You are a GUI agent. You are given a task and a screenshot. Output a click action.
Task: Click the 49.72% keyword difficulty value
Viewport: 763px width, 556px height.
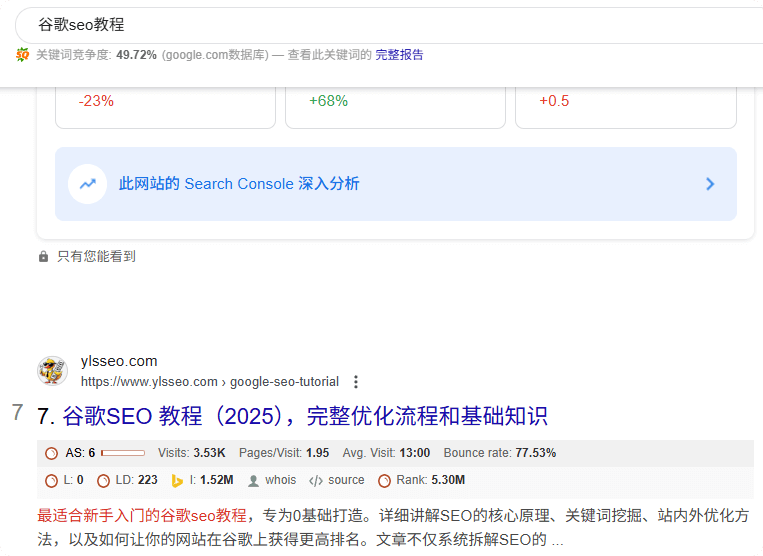[136, 54]
